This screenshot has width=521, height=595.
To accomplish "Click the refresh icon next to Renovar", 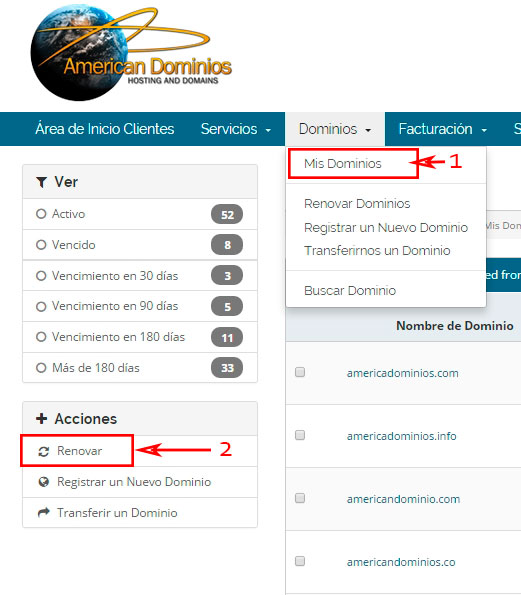I will pos(44,451).
